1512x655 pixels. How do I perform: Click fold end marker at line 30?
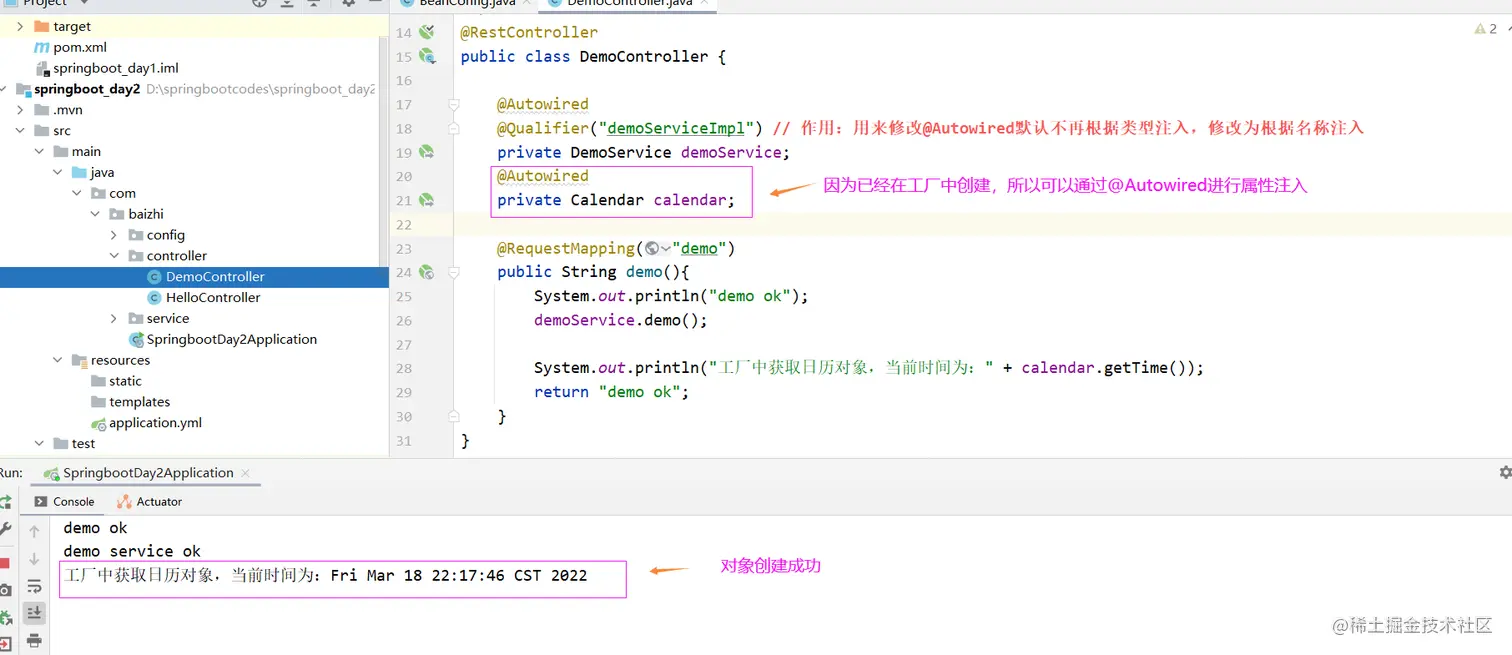coord(454,416)
